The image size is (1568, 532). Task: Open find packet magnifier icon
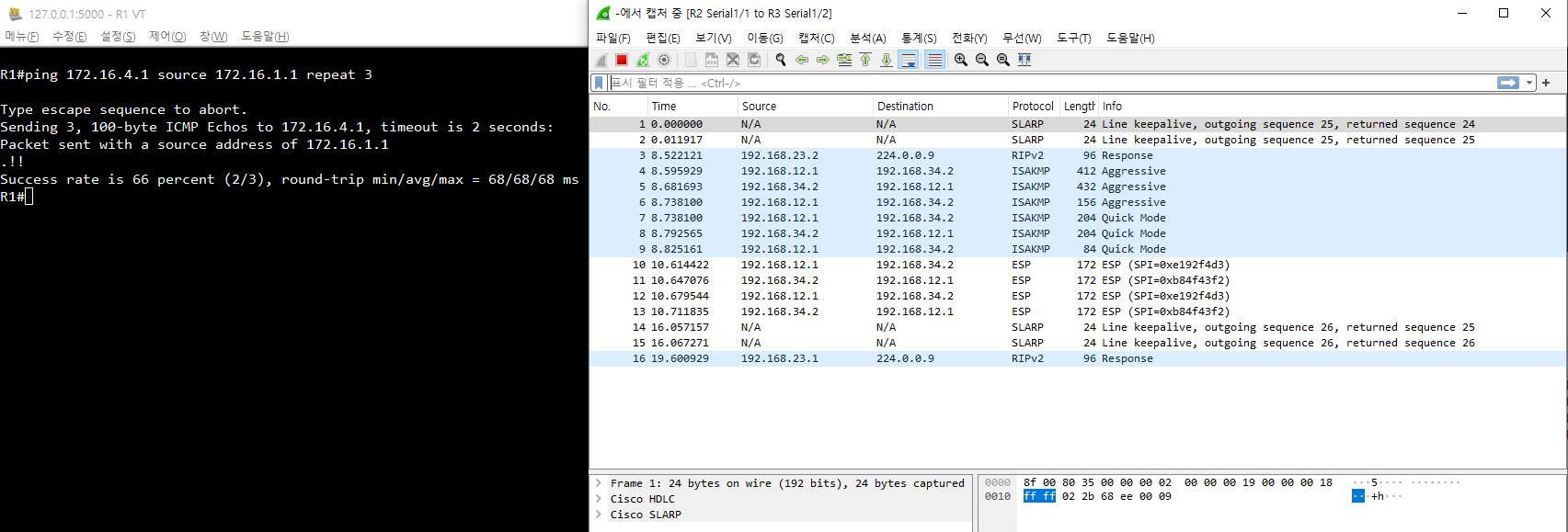point(781,60)
